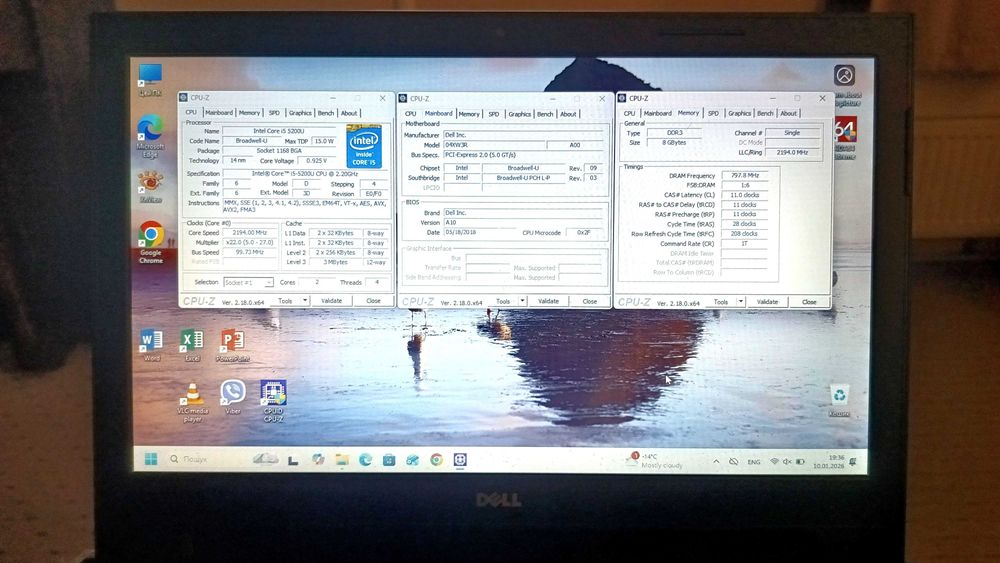
Task: Open notification bell in tray
Action: point(853,461)
